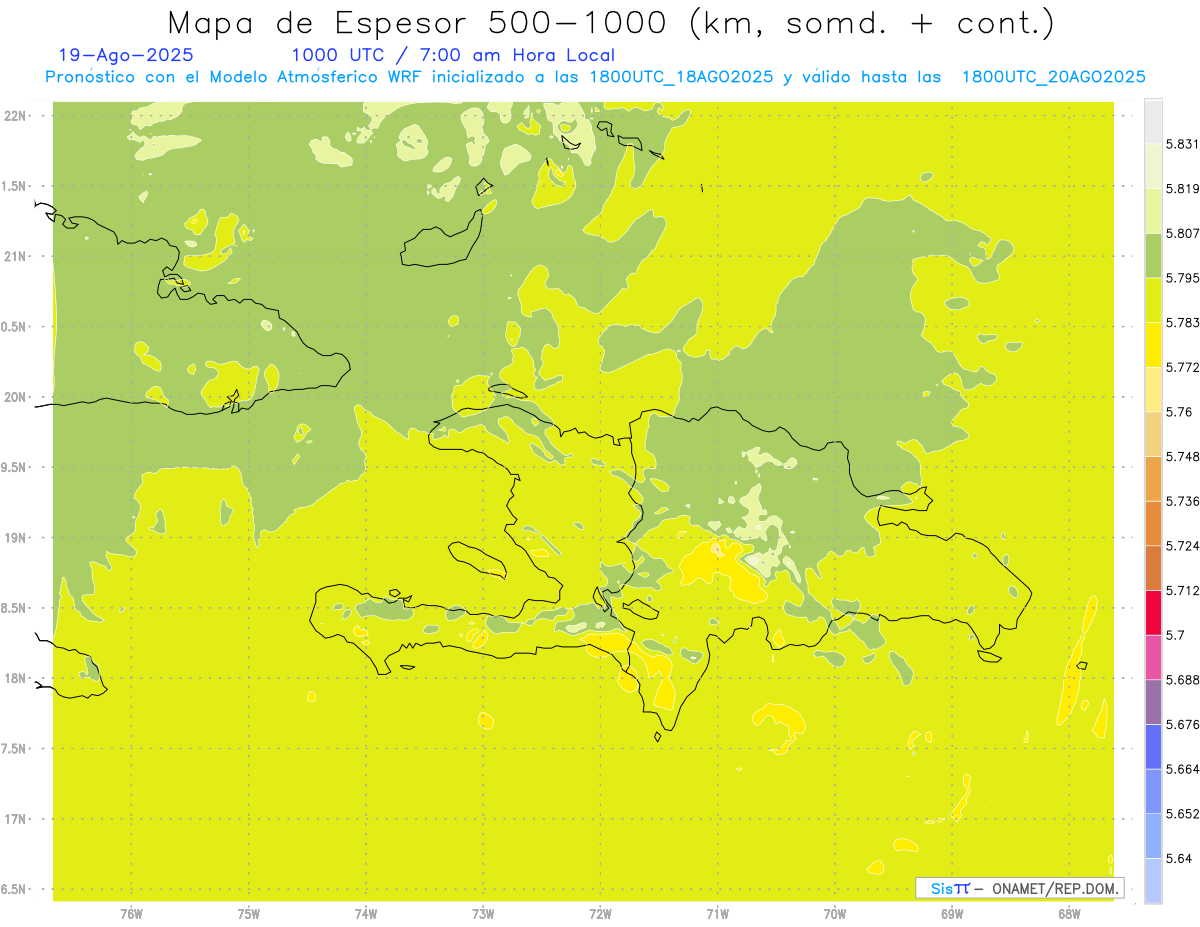Image resolution: width=1200 pixels, height=927 pixels.
Task: Click the 76W longitude axis label
Action: pyautogui.click(x=131, y=913)
